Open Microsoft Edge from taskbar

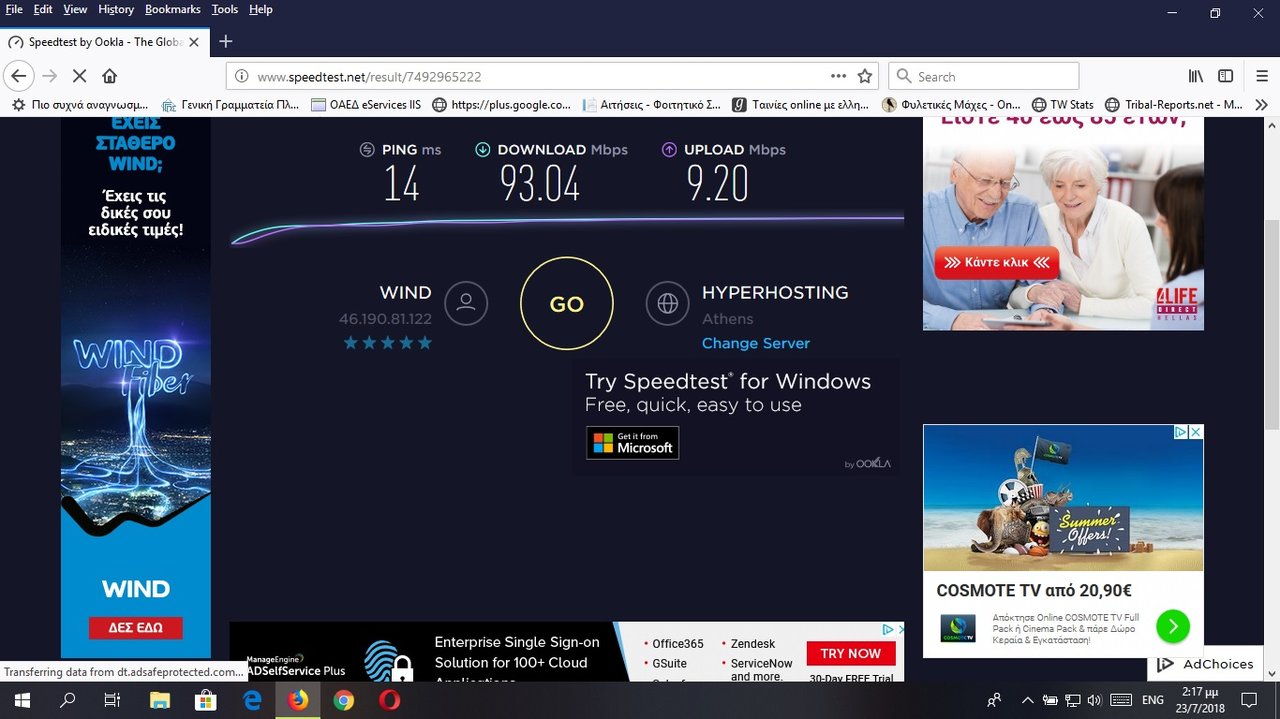[x=252, y=700]
